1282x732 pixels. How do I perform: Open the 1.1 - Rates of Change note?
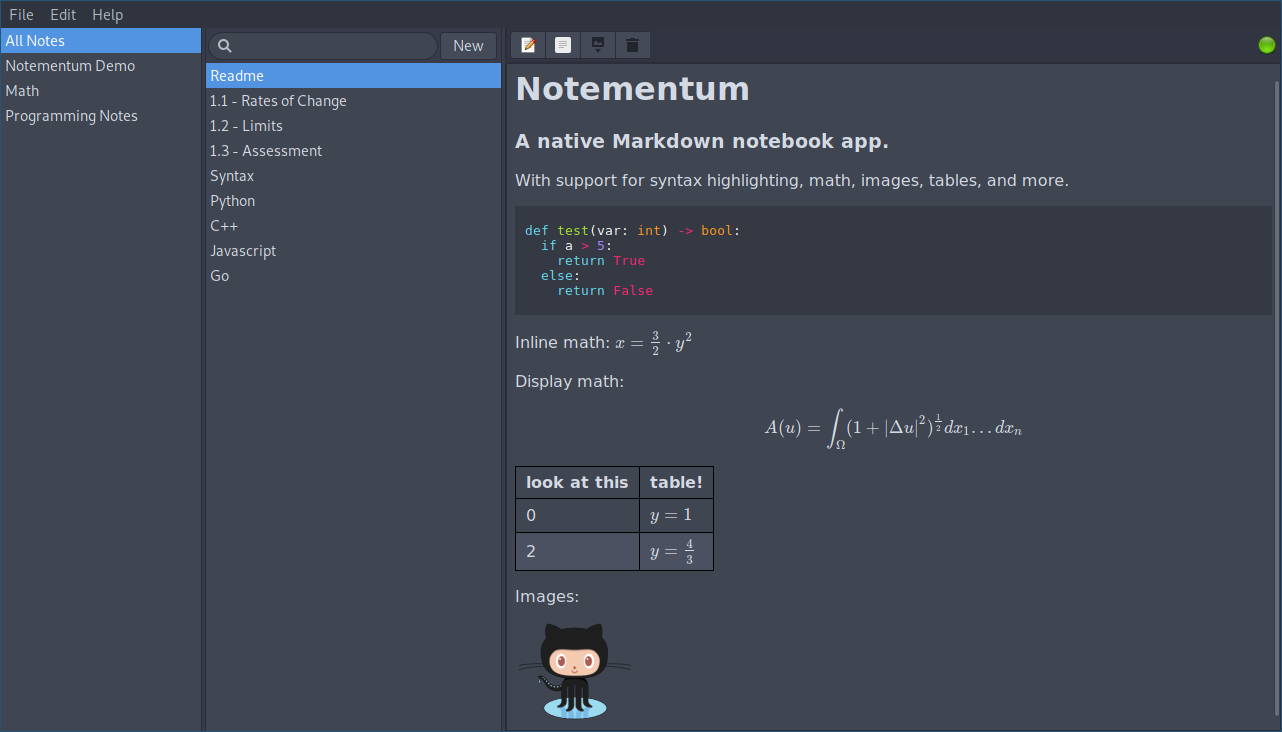[x=278, y=101]
